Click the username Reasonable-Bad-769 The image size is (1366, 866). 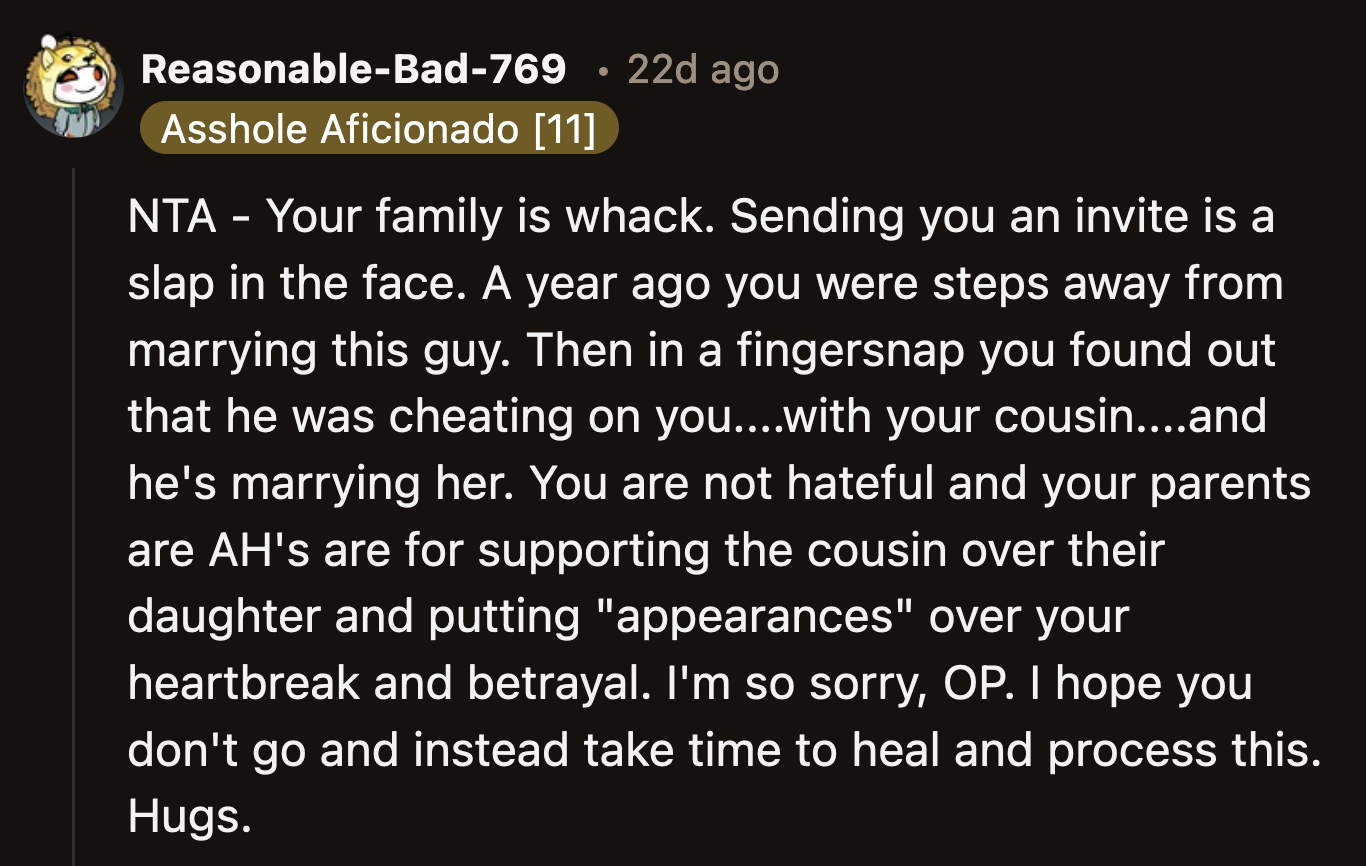[353, 70]
